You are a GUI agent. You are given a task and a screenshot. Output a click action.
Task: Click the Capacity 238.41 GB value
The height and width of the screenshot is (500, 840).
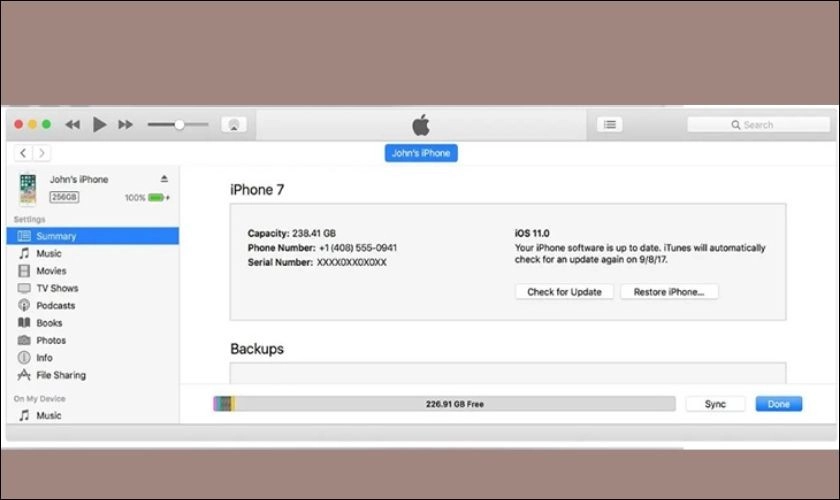coord(314,234)
